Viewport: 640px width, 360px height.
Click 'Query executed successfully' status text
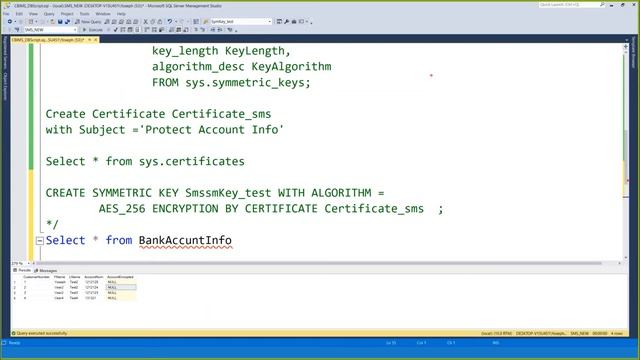click(x=42, y=333)
